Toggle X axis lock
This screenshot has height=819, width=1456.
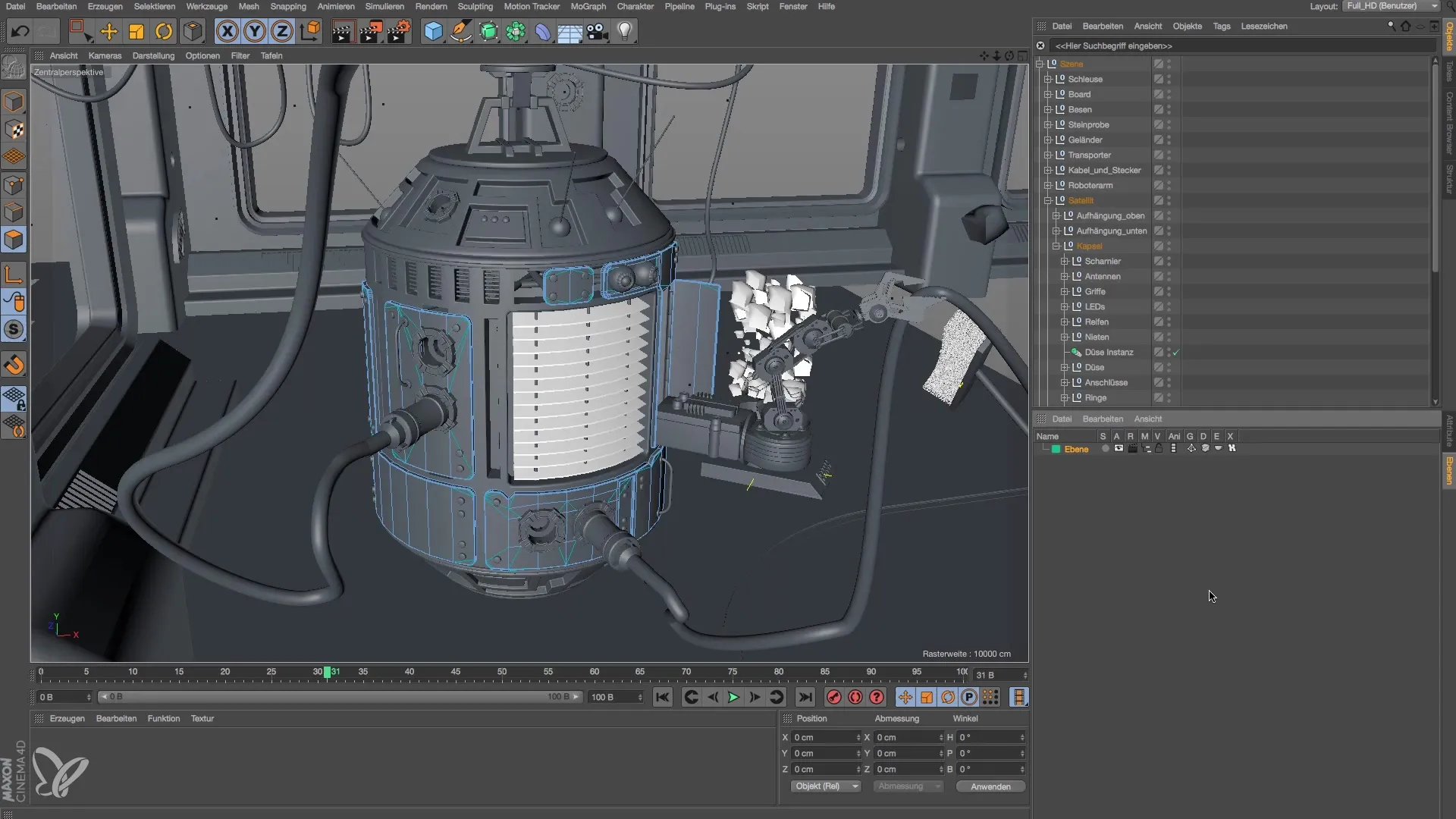click(x=227, y=31)
